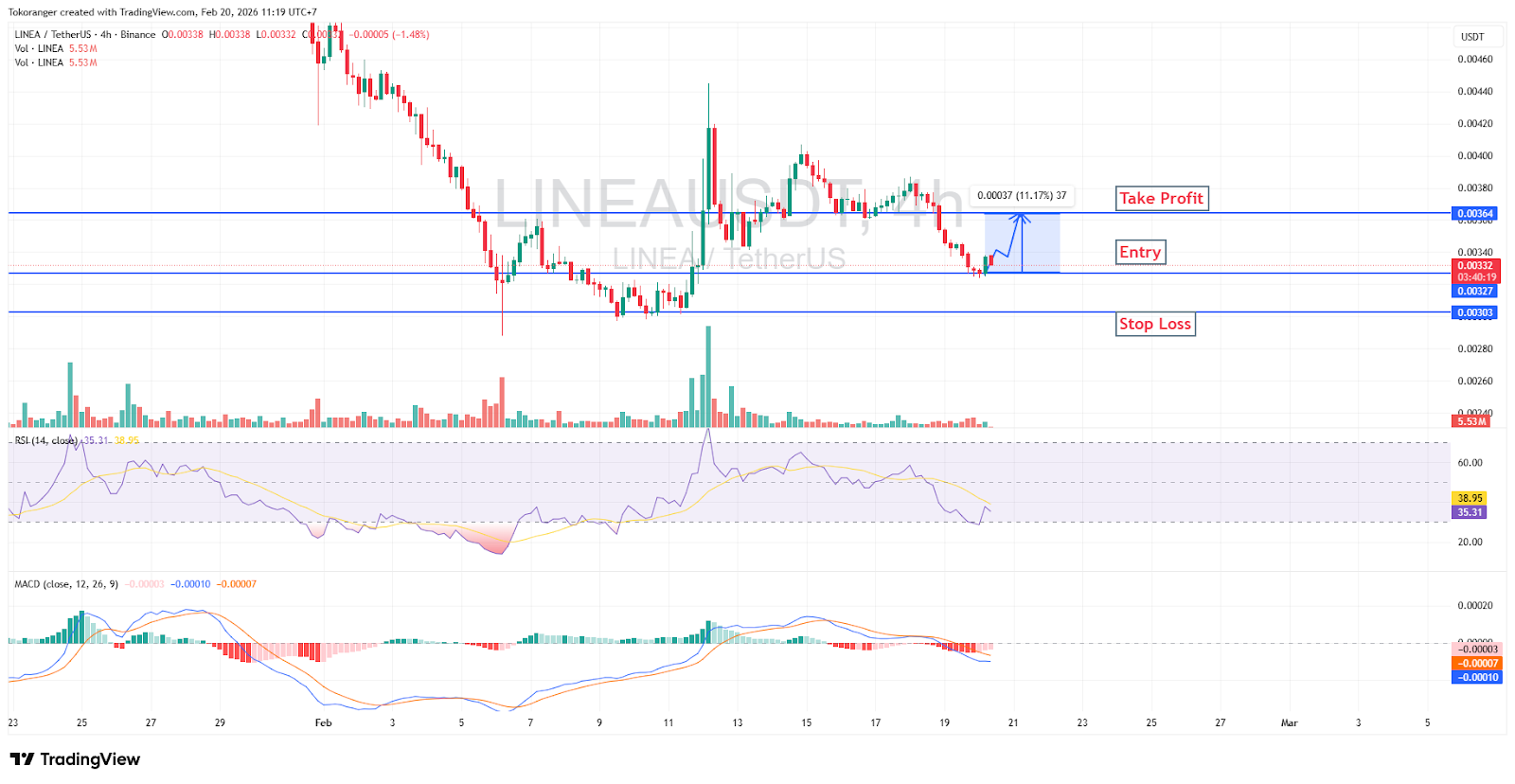This screenshot has width=1515, height=784.
Task: Click the Feb label on time axis
Action: (323, 722)
